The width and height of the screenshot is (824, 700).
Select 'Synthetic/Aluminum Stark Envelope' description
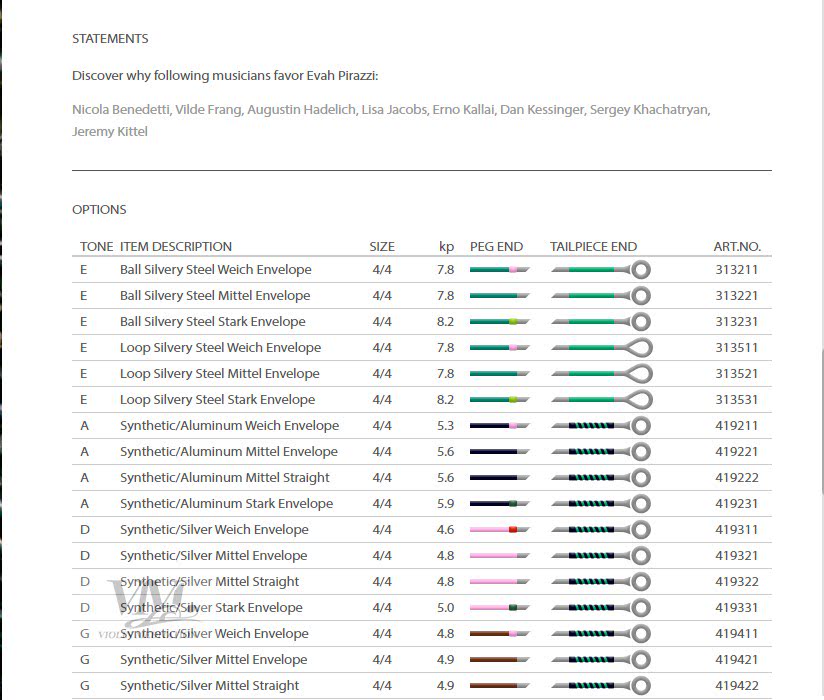226,503
